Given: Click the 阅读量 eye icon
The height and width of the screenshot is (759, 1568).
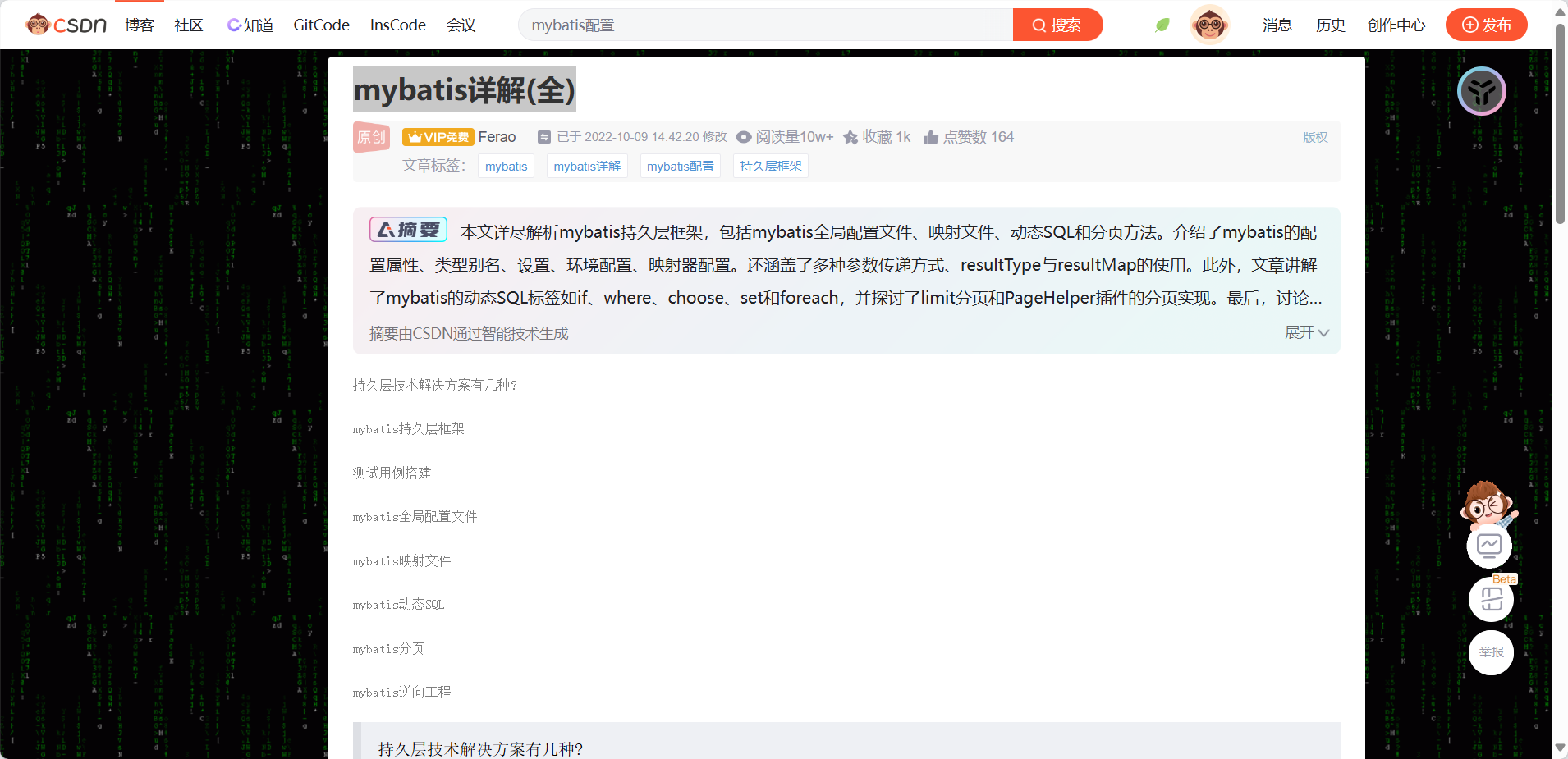Looking at the screenshot, I should tap(744, 137).
